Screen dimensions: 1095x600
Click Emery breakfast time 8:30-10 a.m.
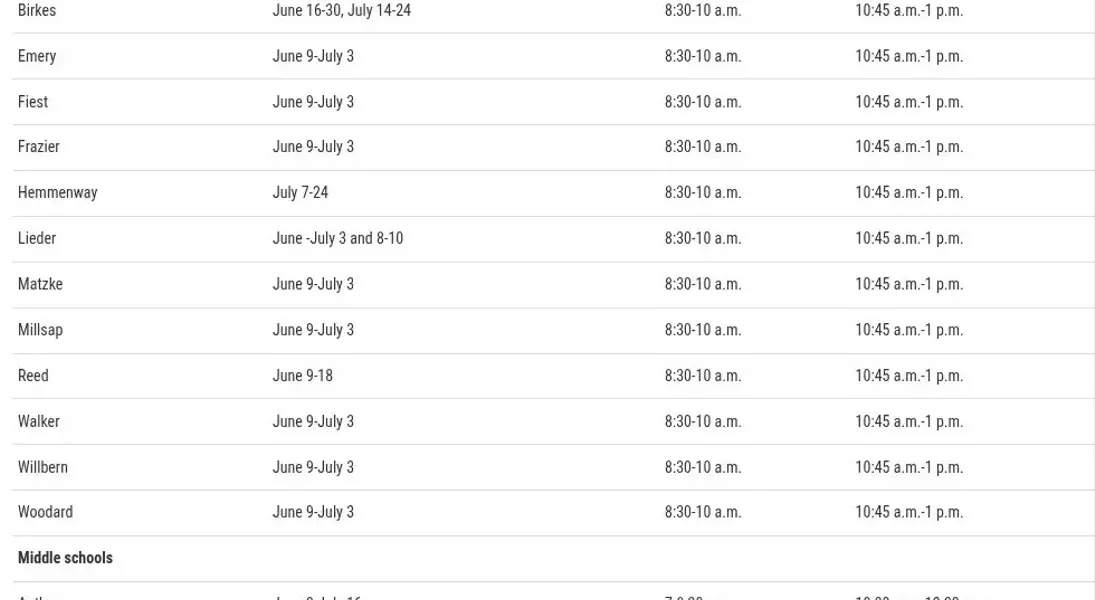[x=703, y=56]
